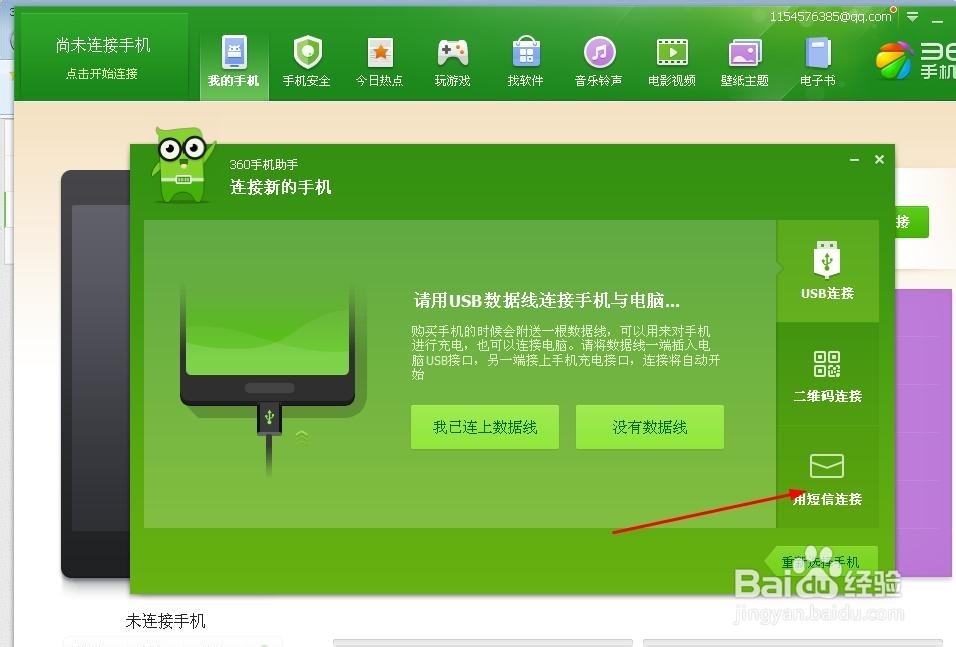Expand the account dropdown beside 1154576385@qq.com

click(x=911, y=16)
